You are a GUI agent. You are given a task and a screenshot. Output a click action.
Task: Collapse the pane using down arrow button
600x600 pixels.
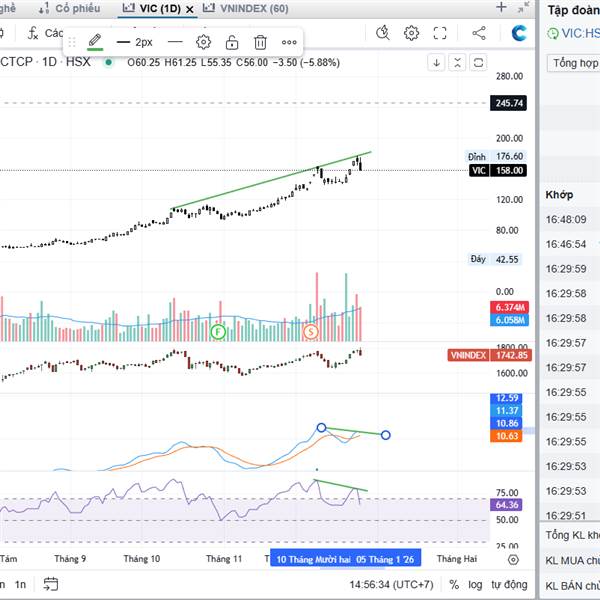[436, 63]
